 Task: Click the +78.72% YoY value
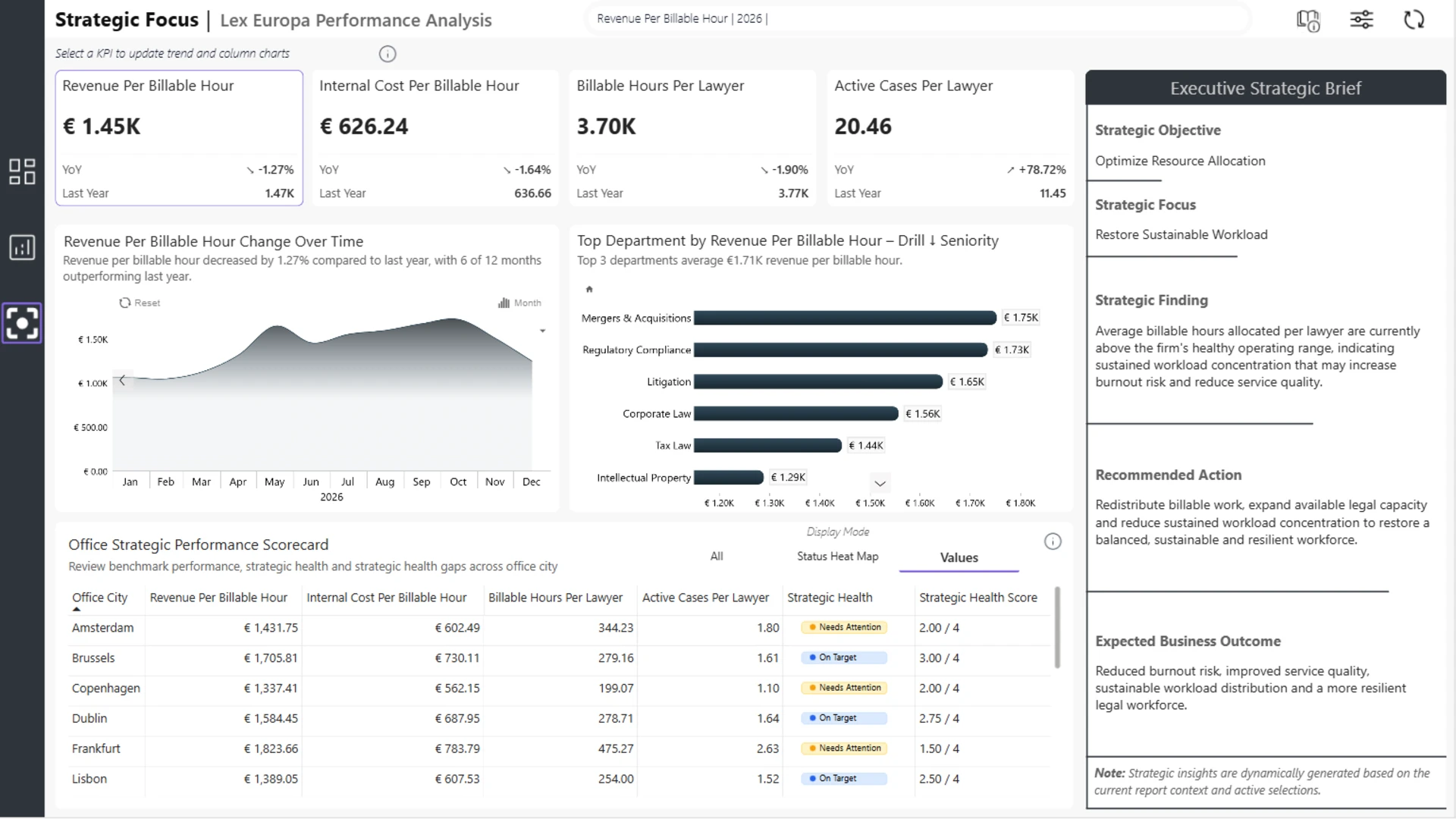pyautogui.click(x=1042, y=170)
